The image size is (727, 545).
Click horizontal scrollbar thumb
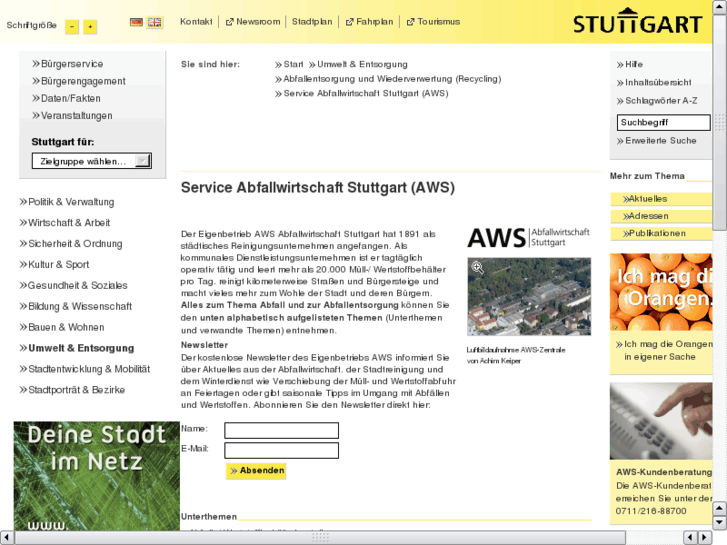pyautogui.click(x=320, y=538)
